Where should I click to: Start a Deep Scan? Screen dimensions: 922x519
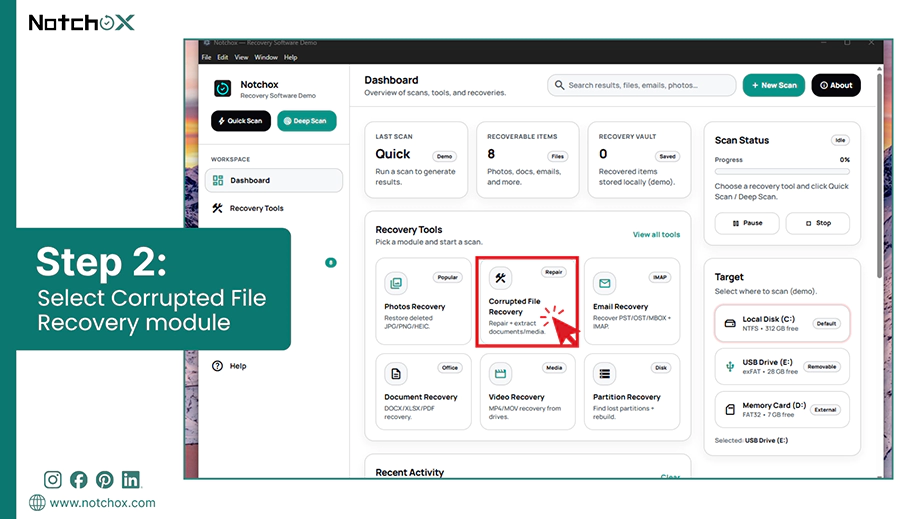point(307,121)
